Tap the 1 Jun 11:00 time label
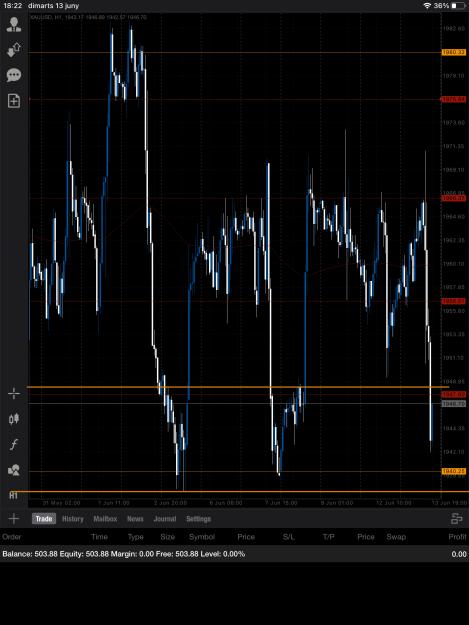469x625 pixels. [114, 503]
